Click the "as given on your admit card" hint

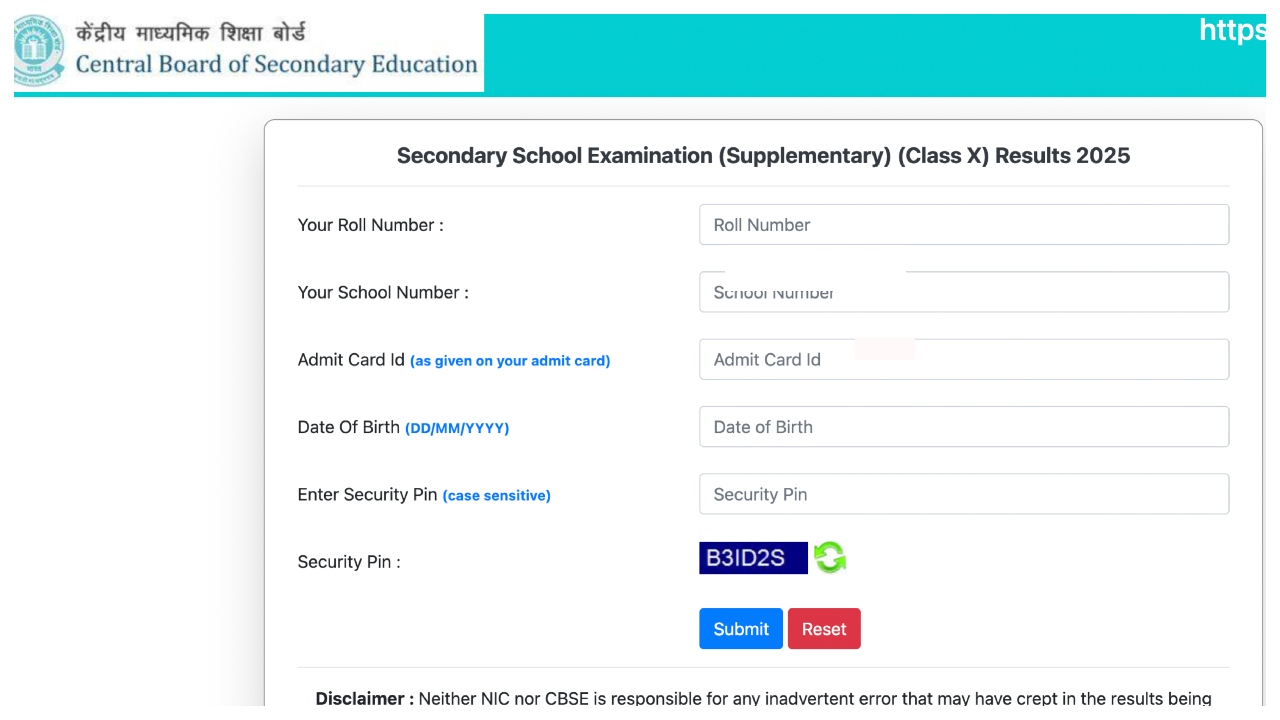coord(510,361)
